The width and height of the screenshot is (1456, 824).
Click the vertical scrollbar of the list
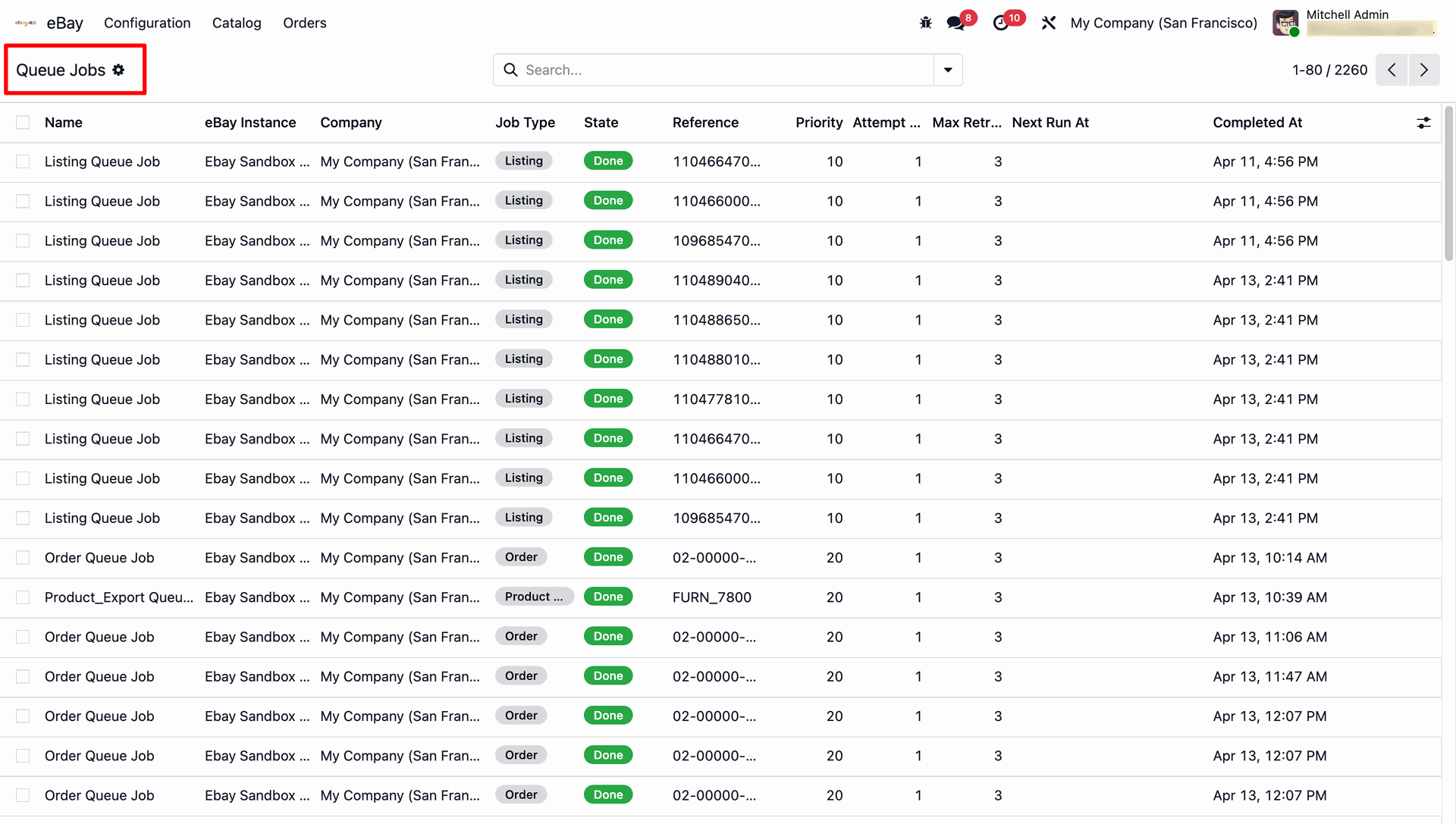click(1448, 184)
